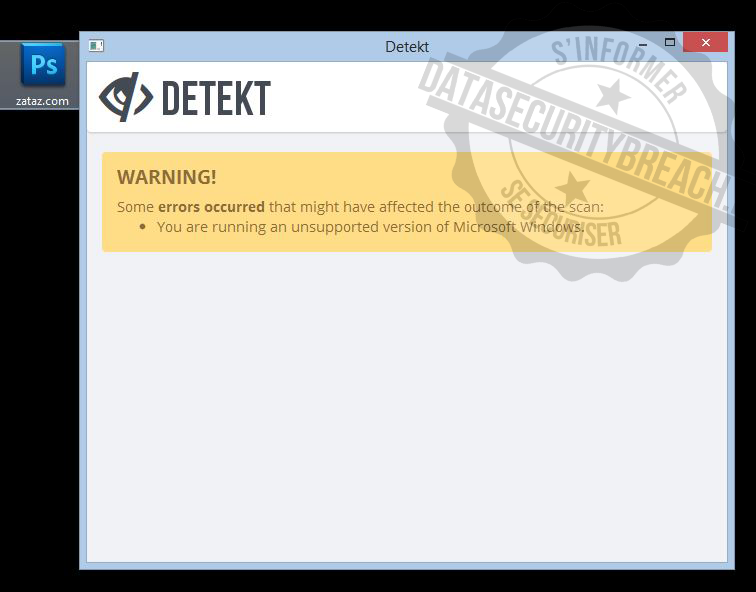Click the lower star in the watermark

click(572, 187)
